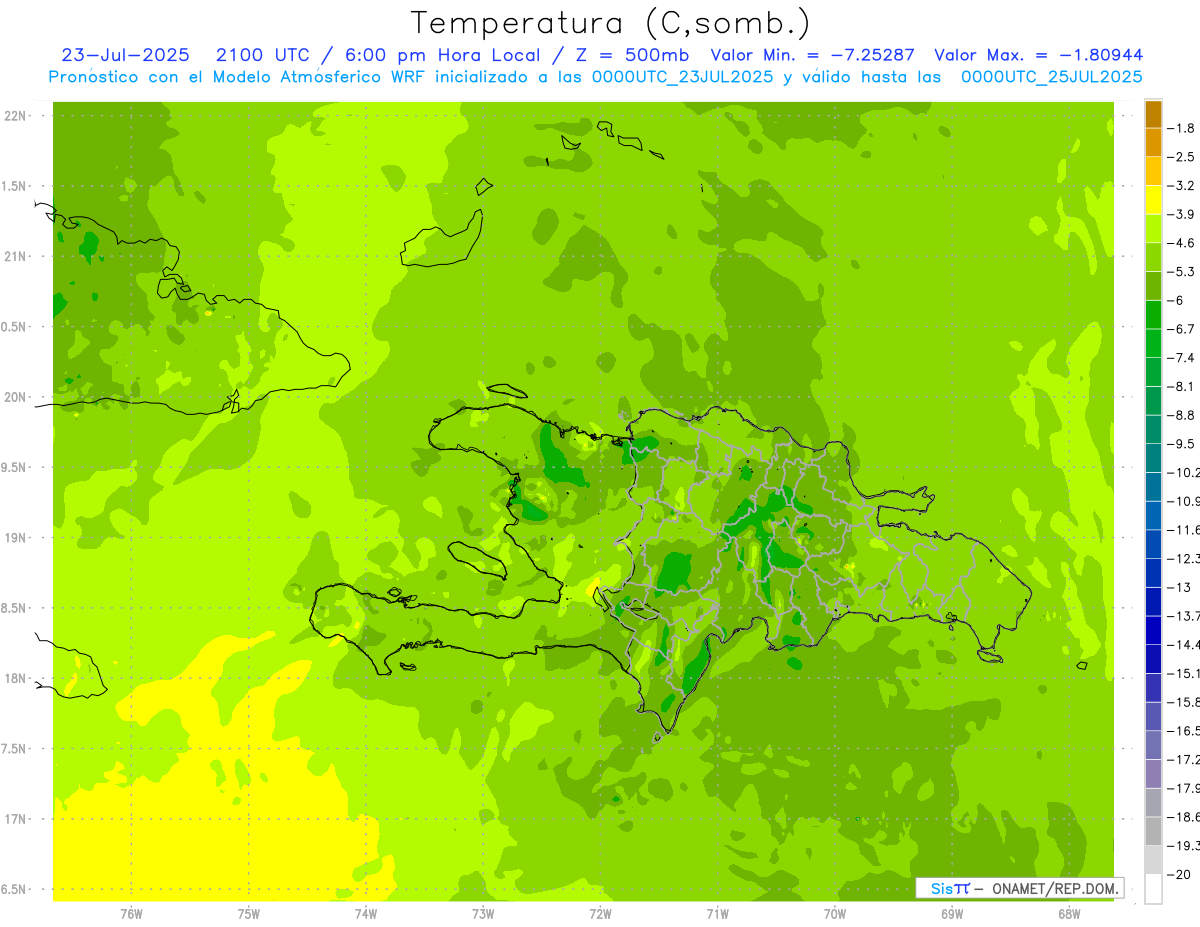Viewport: 1200px width, 927px height.
Task: Select the 'Valor Max. = -1.80944' readout
Action: [1038, 55]
